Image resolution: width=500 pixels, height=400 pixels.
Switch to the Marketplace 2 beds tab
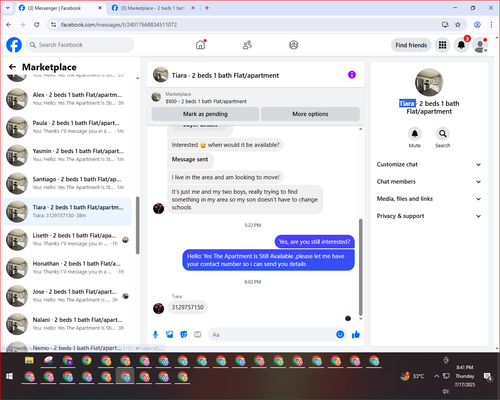click(153, 8)
